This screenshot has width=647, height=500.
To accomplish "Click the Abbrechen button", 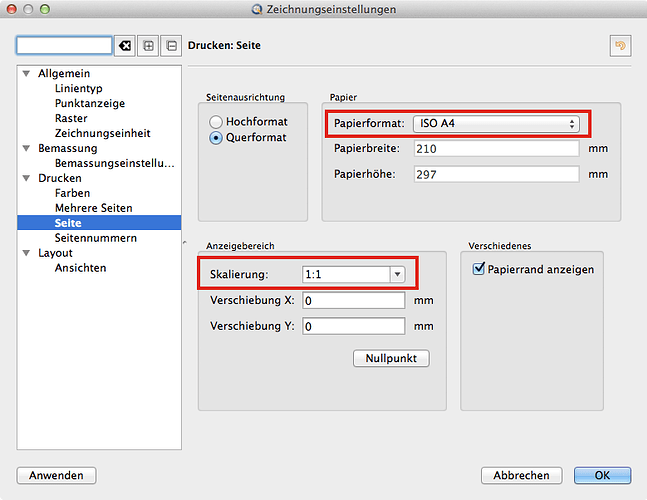I will coord(520,475).
